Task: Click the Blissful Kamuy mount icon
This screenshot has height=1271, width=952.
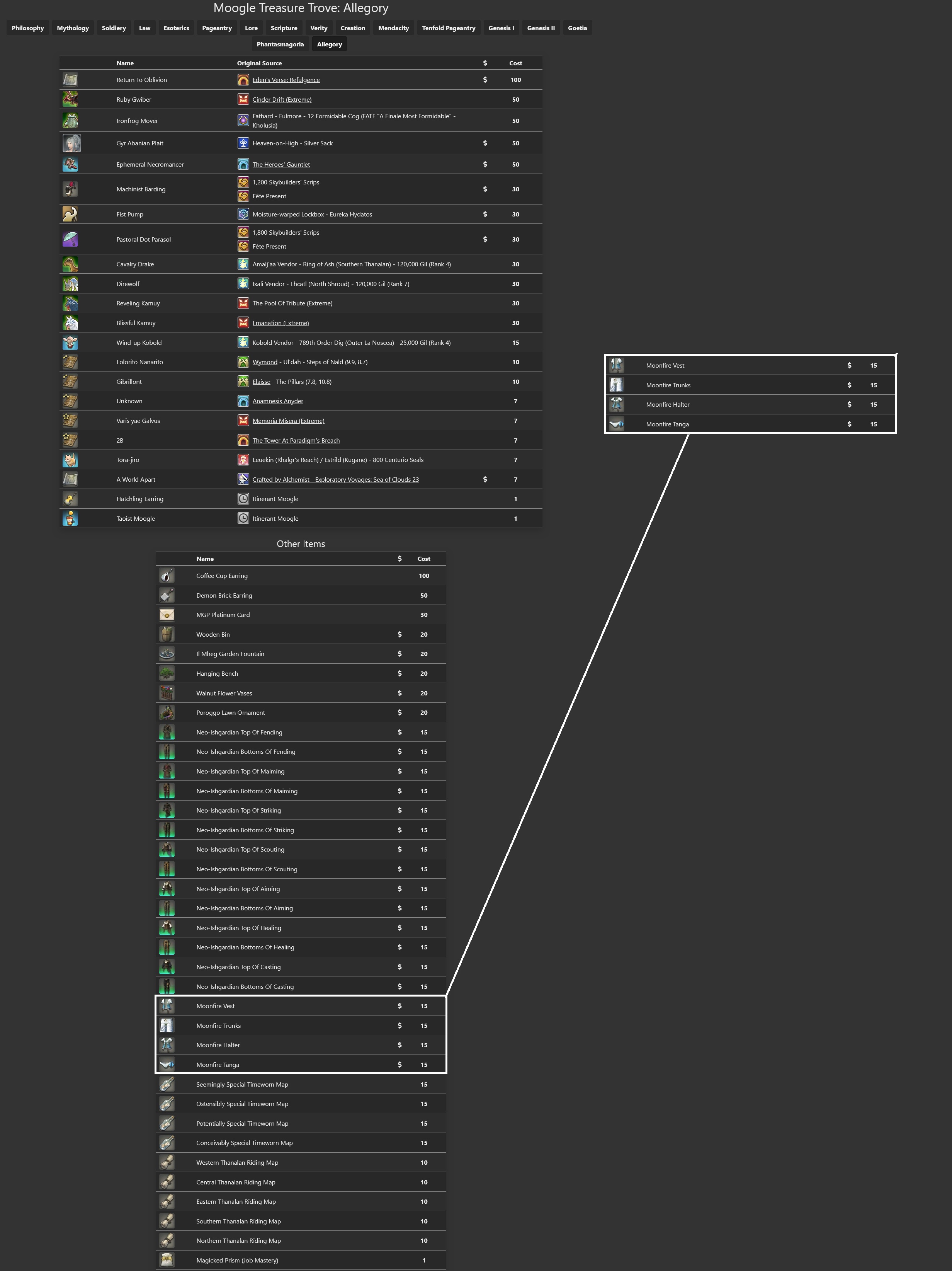Action: point(70,323)
